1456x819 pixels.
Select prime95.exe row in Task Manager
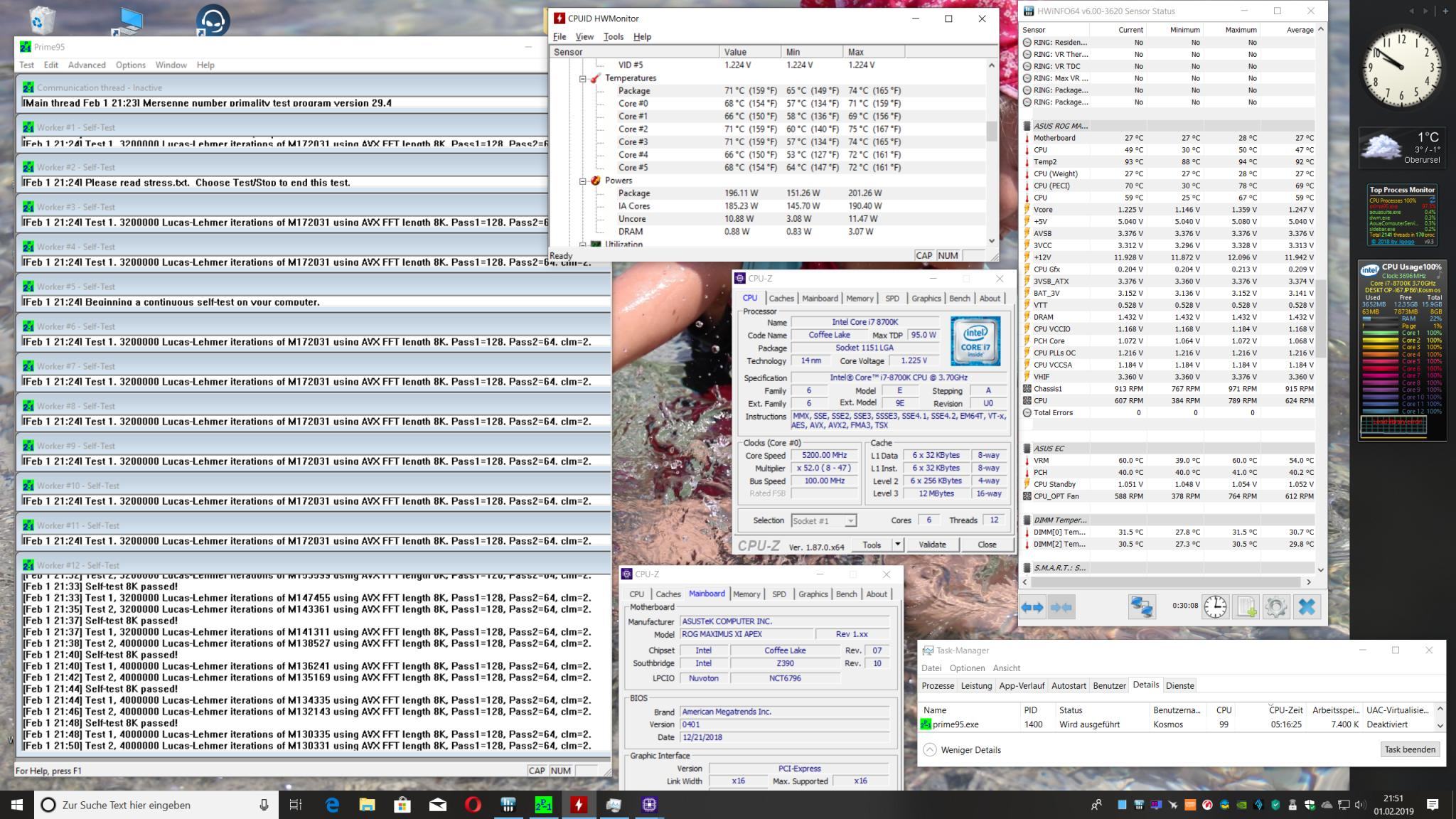1177,724
